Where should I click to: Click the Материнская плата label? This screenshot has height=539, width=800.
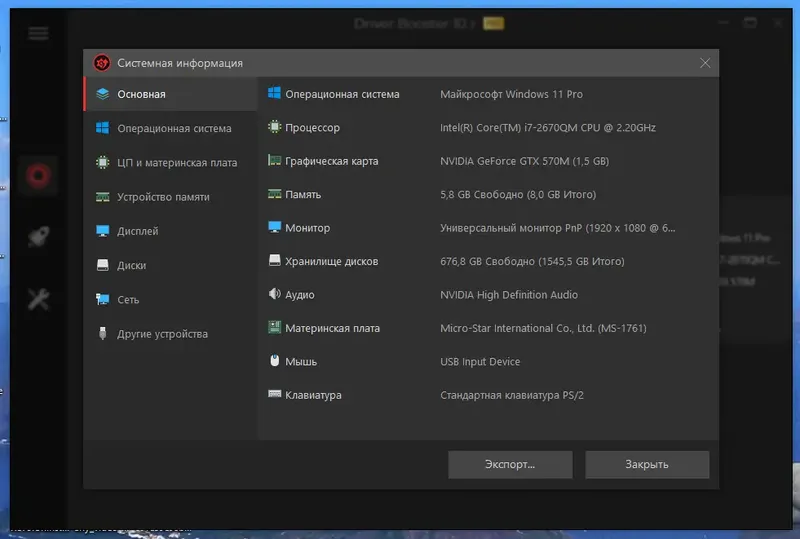tap(332, 328)
